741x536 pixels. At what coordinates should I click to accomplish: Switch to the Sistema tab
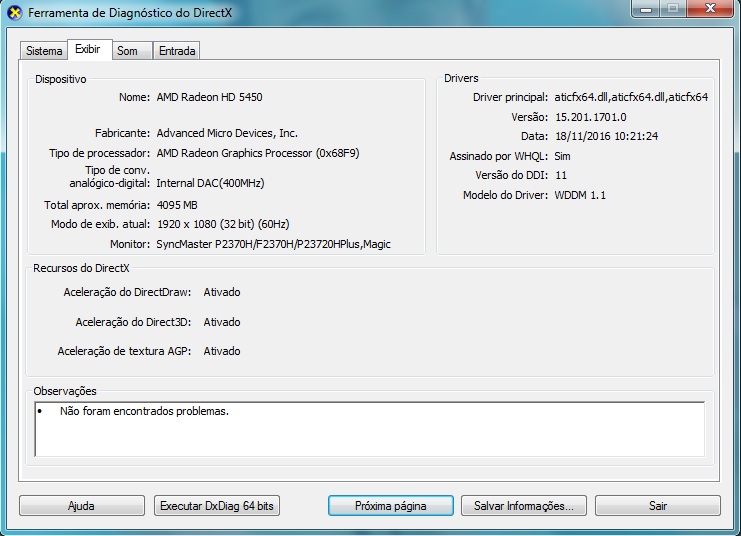(44, 51)
